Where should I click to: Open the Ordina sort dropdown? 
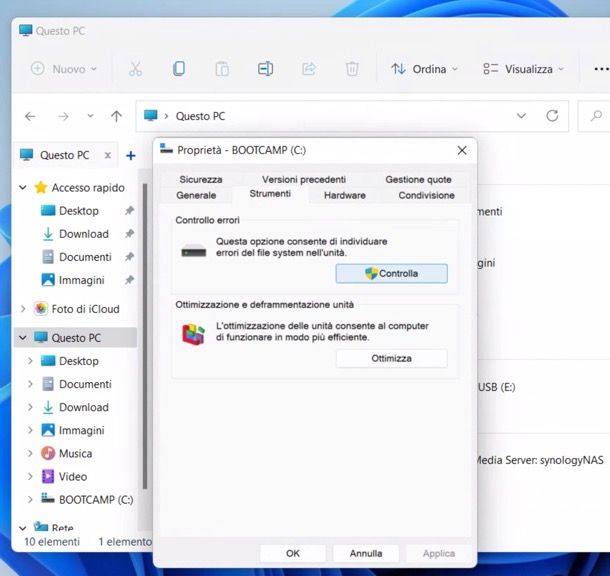424,69
